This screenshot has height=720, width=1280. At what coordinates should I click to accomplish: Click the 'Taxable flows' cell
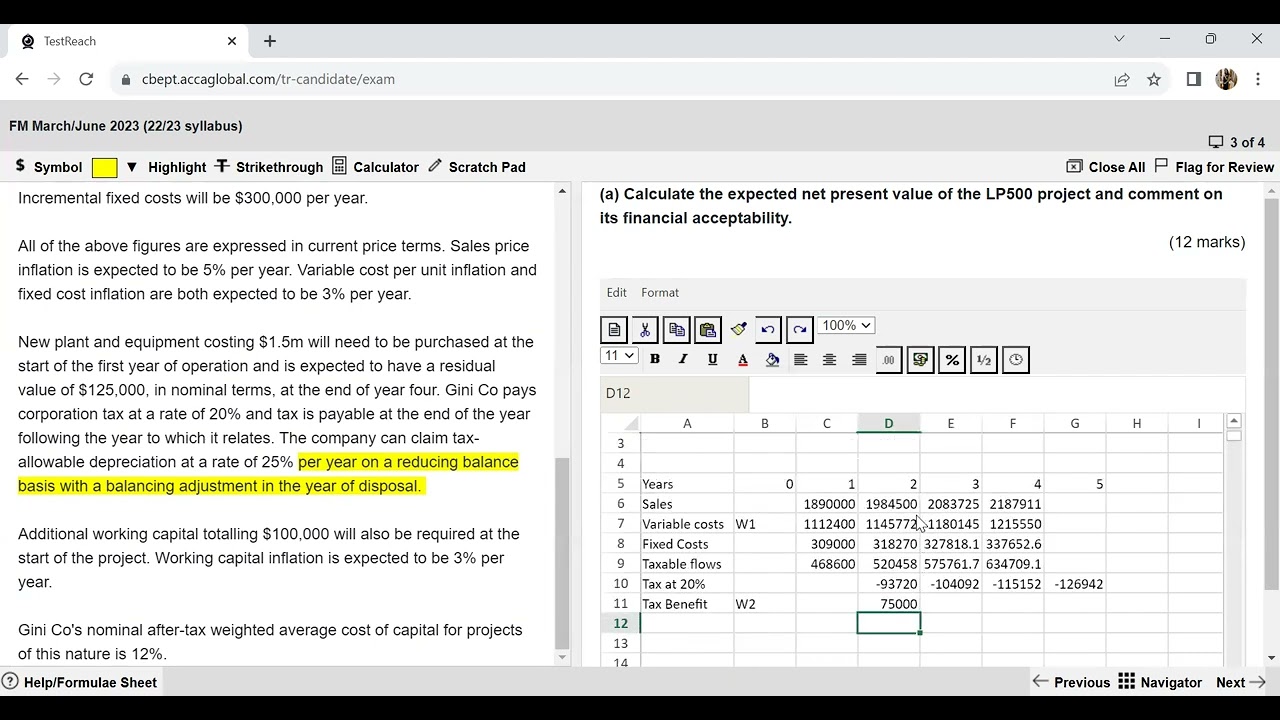[x=687, y=564]
